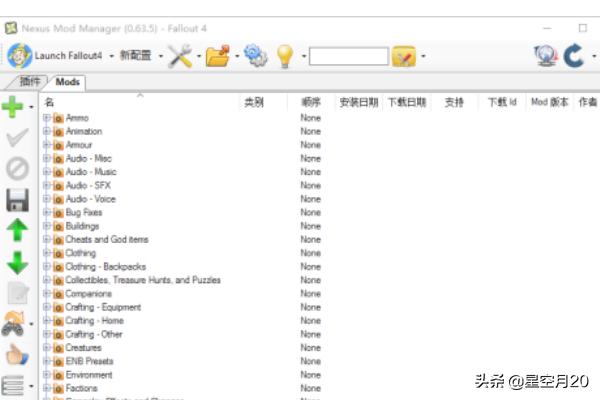This screenshot has width=600, height=400.
Task: Expand the Buildings category
Action: (x=47, y=226)
